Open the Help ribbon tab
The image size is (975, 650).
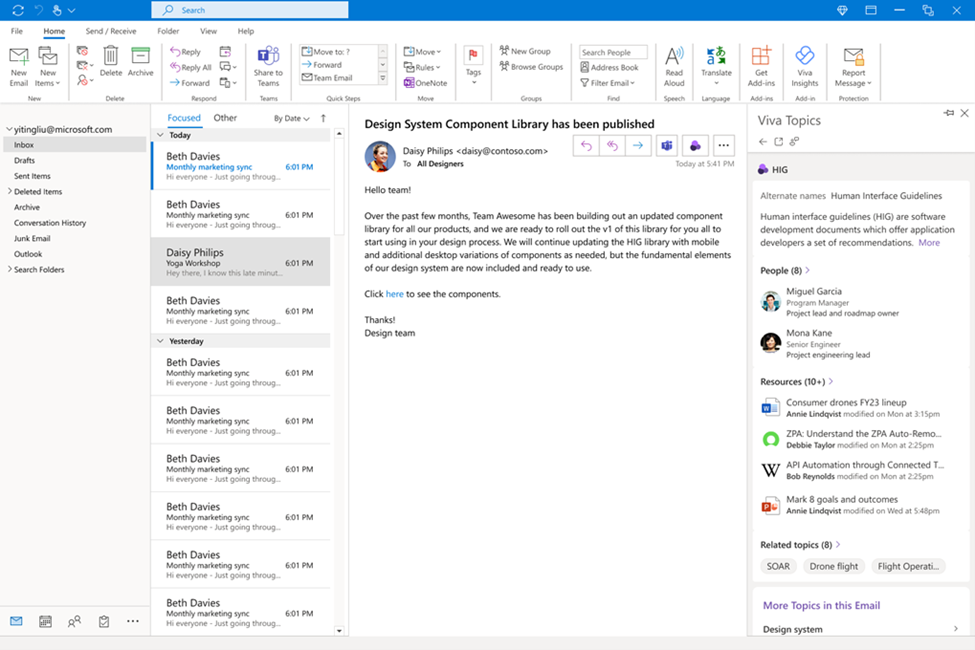pos(246,31)
